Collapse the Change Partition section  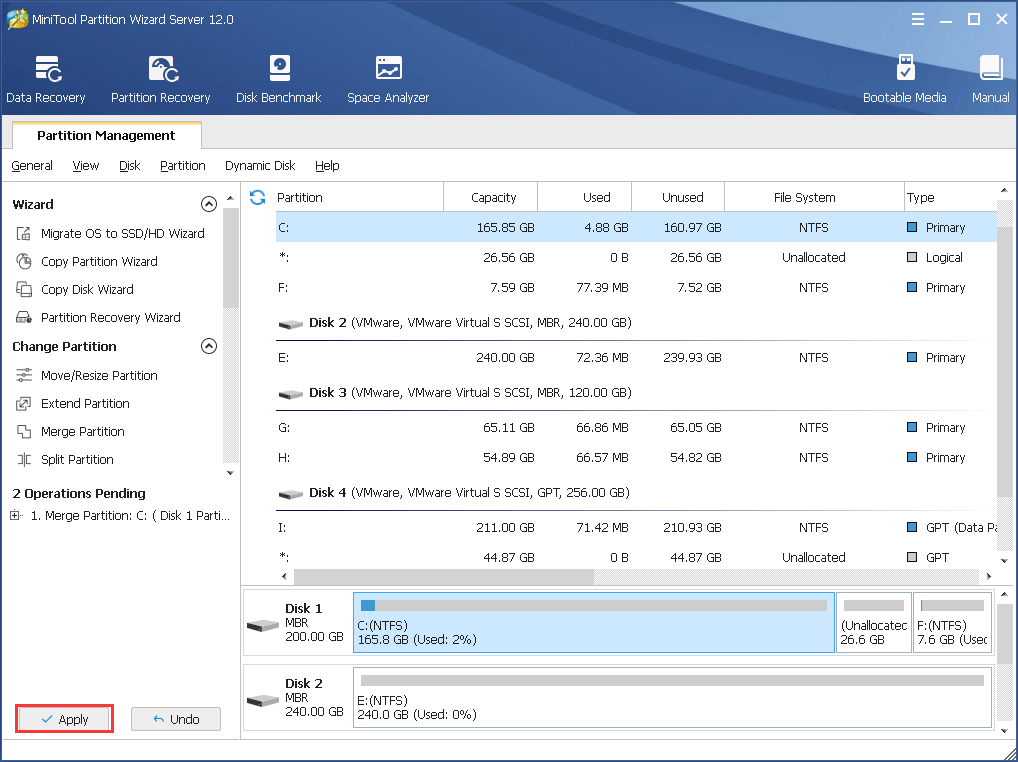(x=208, y=346)
